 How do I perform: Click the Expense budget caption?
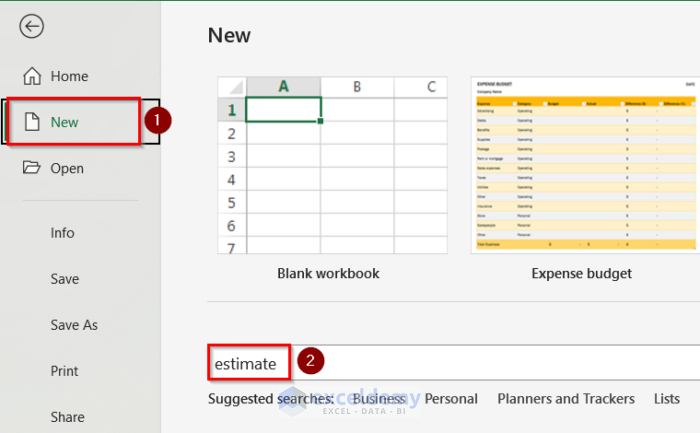[x=582, y=273]
